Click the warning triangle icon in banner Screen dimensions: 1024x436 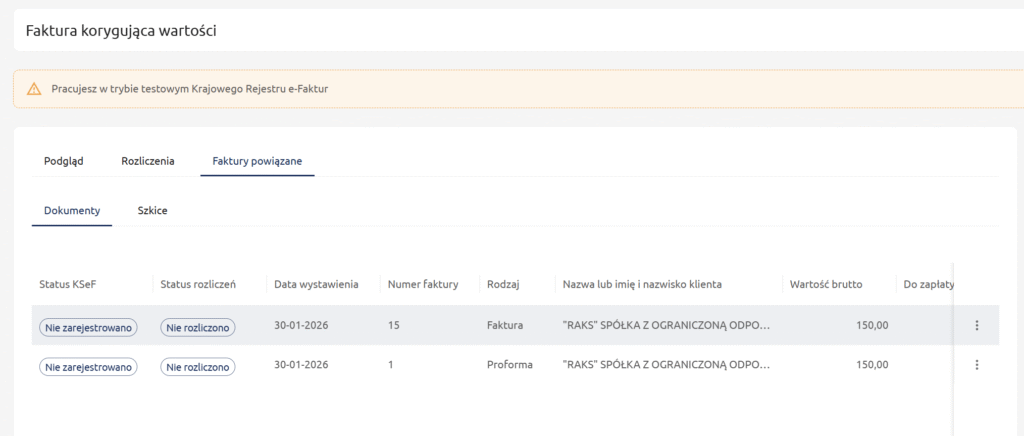click(x=34, y=89)
